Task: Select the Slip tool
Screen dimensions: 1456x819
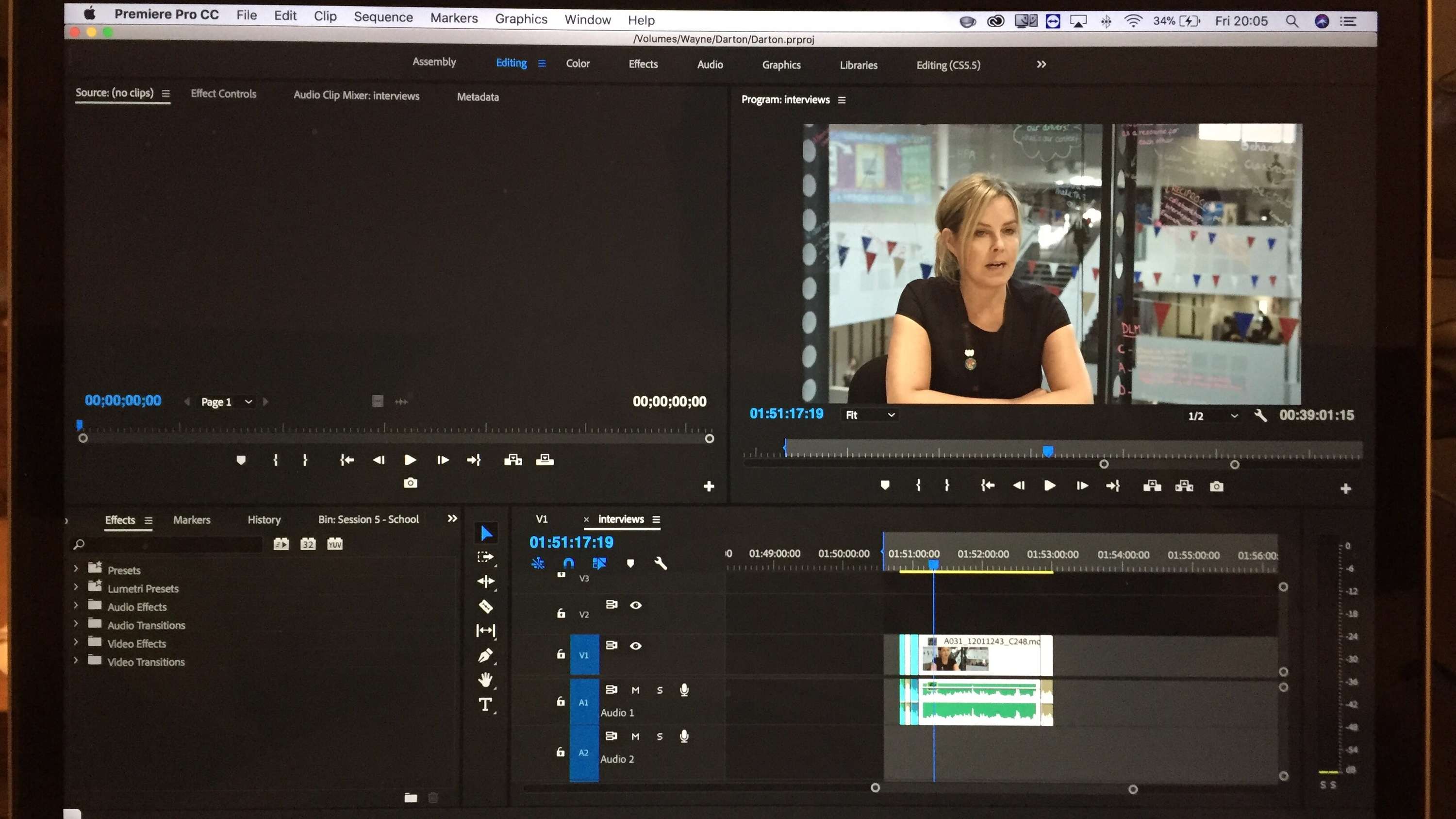Action: (x=485, y=630)
